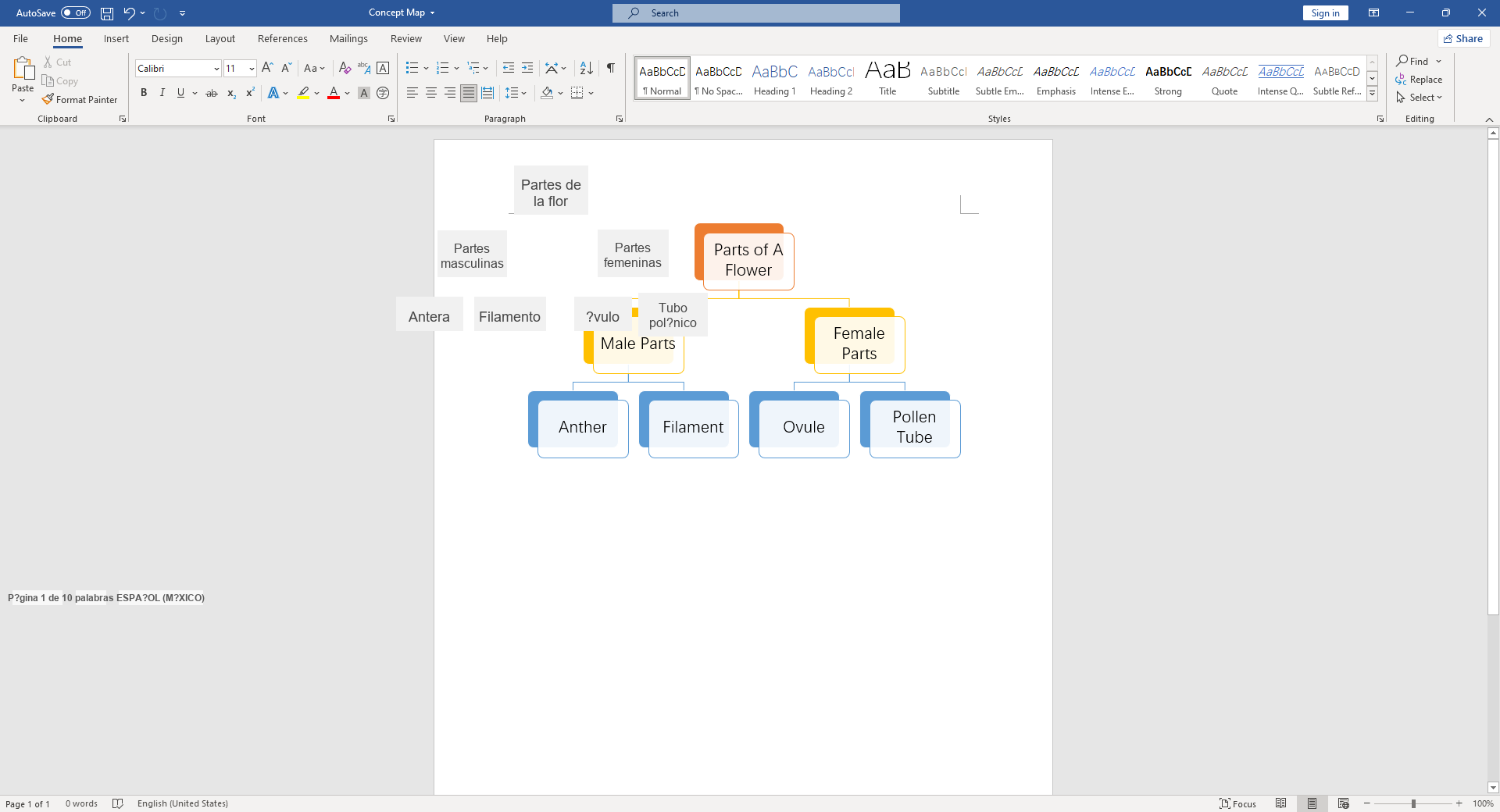The width and height of the screenshot is (1500, 812).
Task: Click the Share button
Action: [1464, 38]
